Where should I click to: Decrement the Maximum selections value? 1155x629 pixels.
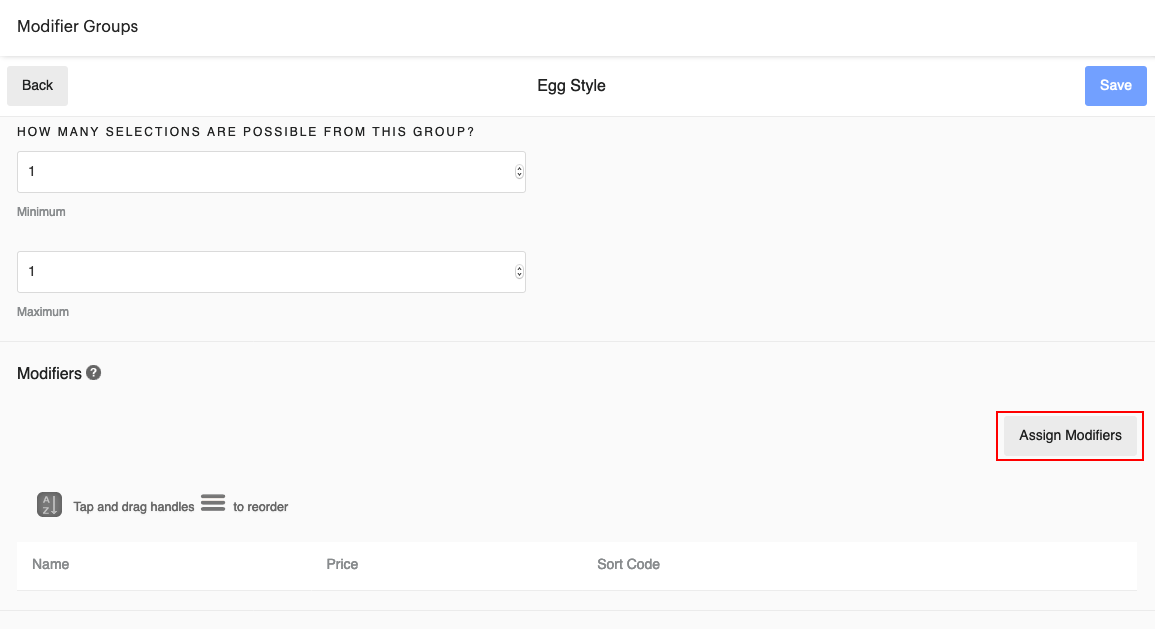pyautogui.click(x=518, y=276)
